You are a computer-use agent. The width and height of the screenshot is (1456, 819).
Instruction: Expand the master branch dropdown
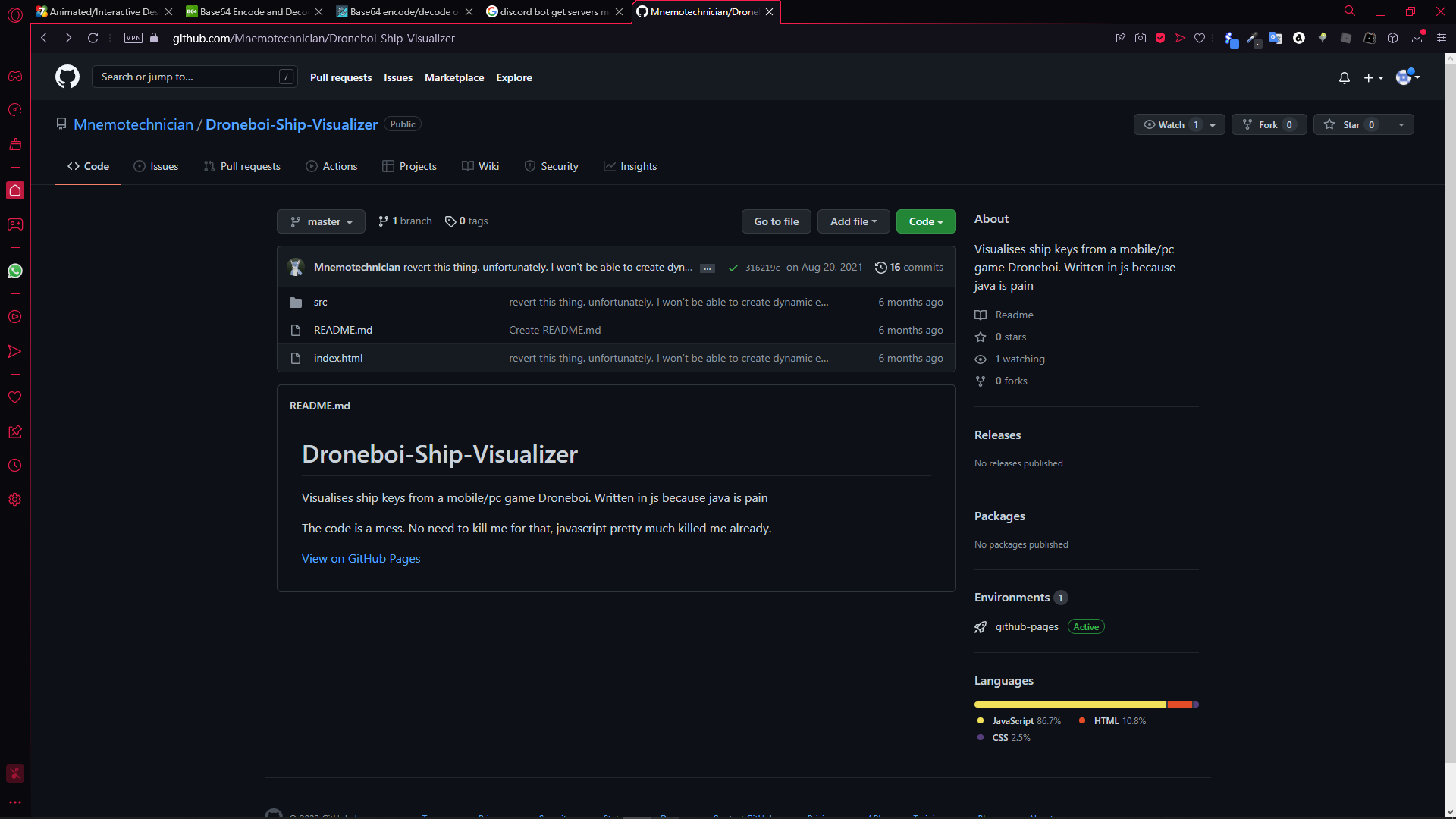(x=321, y=221)
